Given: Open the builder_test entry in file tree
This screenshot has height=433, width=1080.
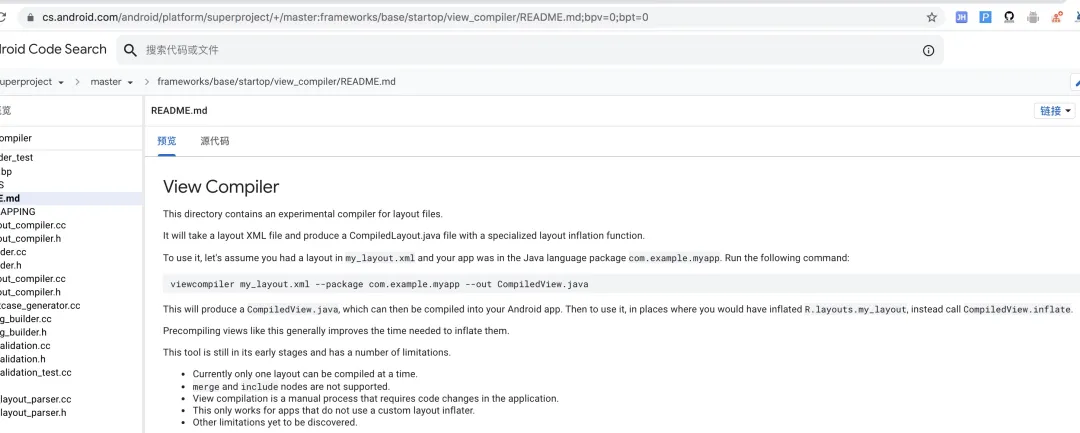Looking at the screenshot, I should tap(17, 158).
